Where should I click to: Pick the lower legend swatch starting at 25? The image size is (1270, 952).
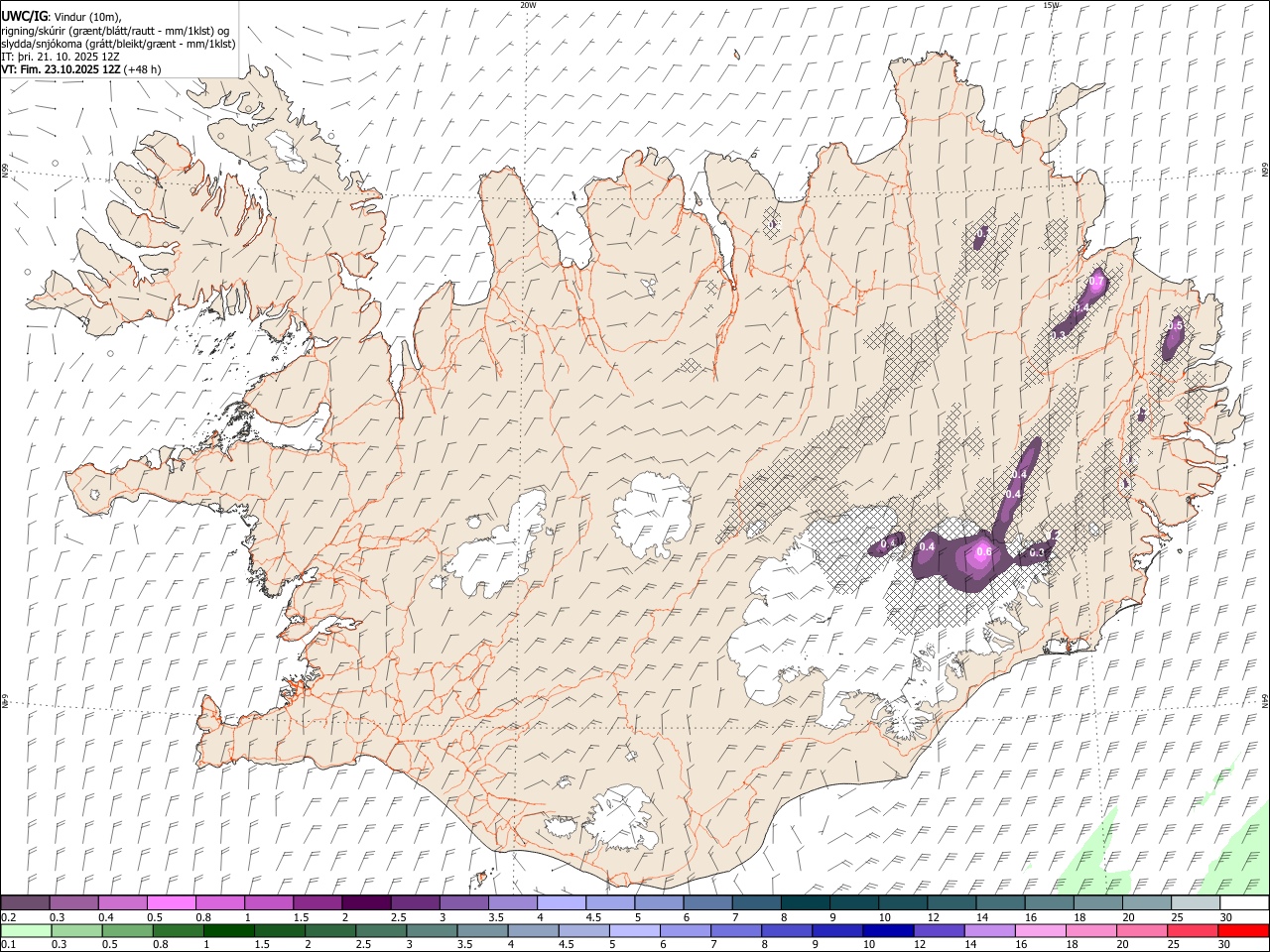[1192, 931]
